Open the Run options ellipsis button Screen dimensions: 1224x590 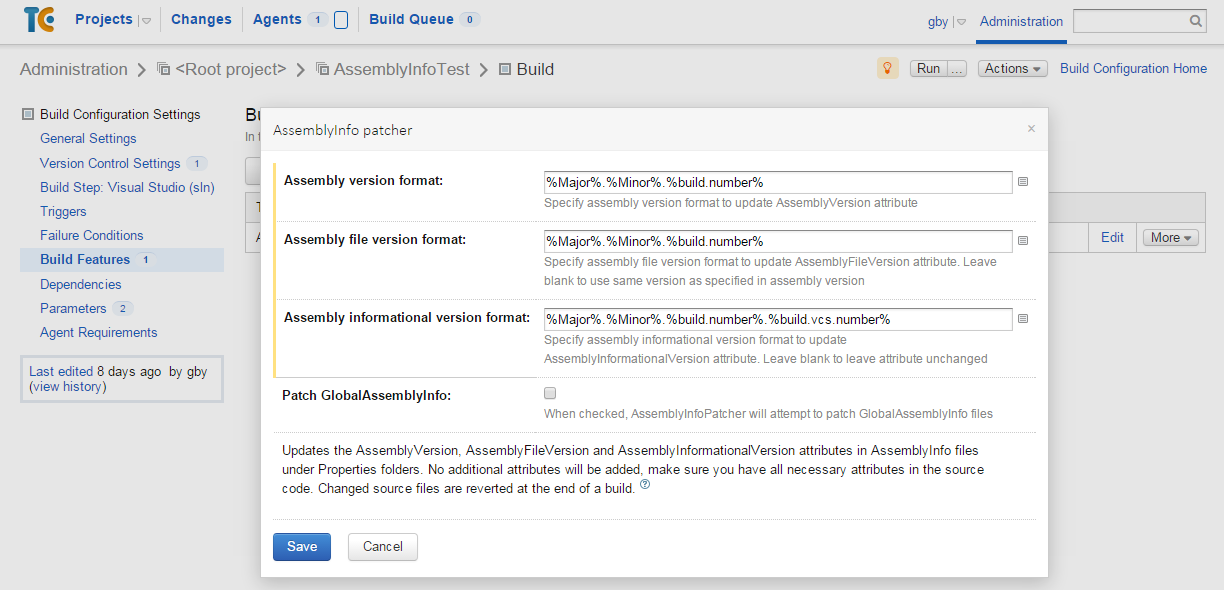click(x=957, y=69)
